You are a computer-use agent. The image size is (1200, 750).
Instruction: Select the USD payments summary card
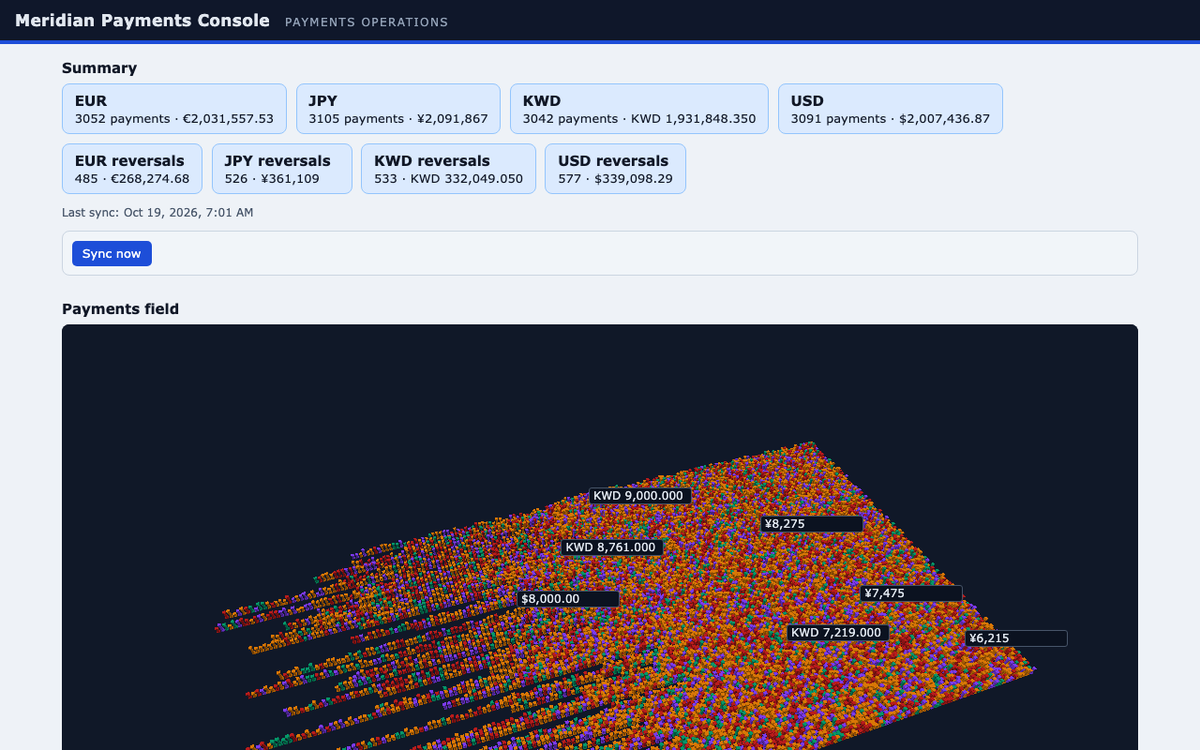point(890,109)
